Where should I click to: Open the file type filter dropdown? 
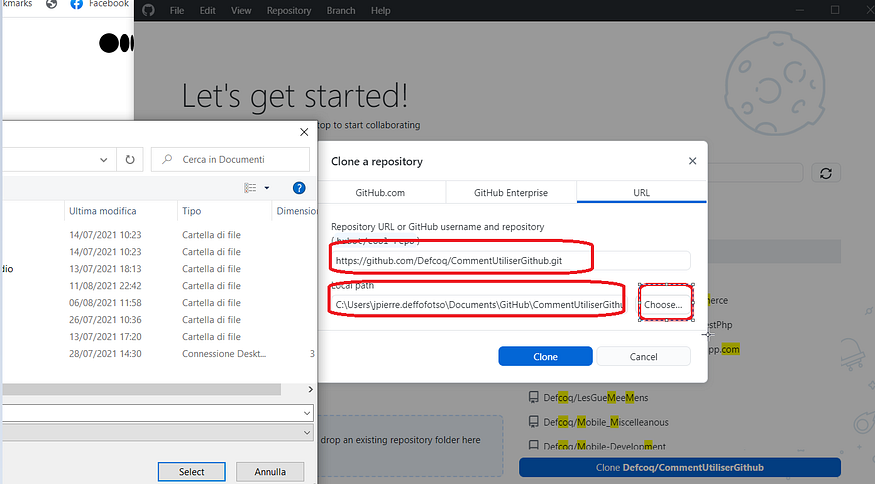(306, 432)
